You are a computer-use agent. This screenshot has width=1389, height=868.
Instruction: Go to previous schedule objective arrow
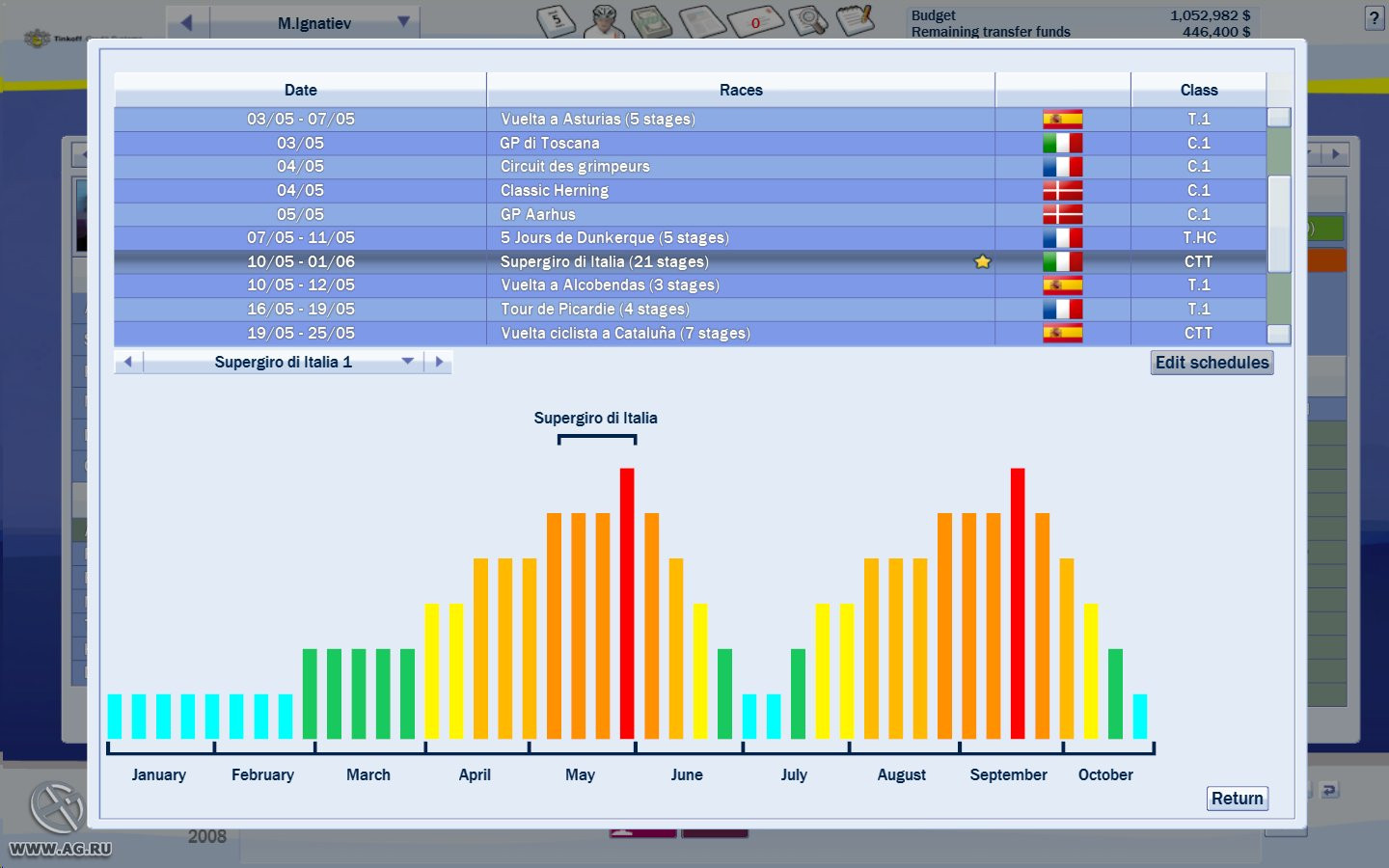tap(128, 362)
